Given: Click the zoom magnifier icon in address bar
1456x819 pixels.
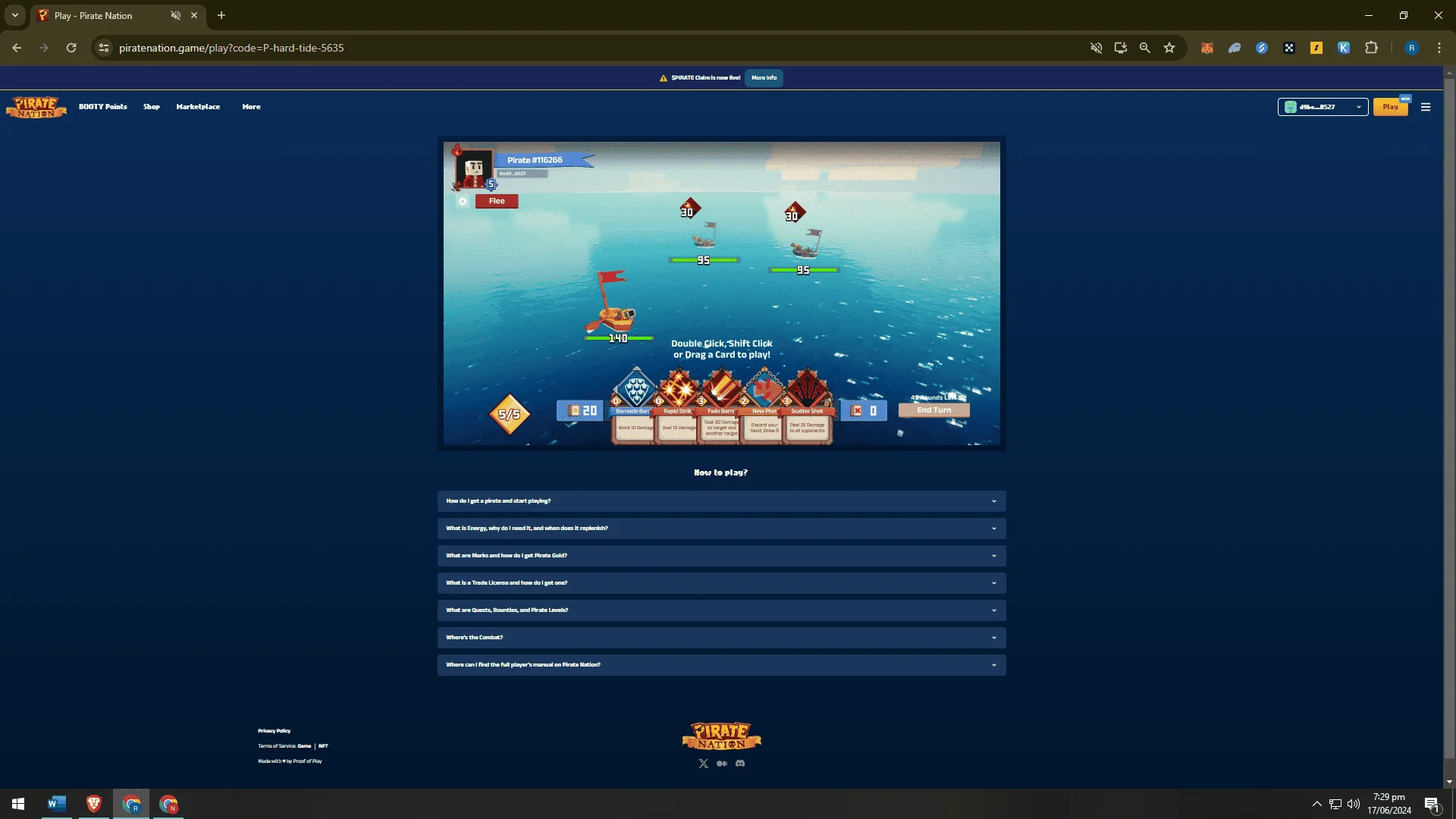Looking at the screenshot, I should (1145, 48).
